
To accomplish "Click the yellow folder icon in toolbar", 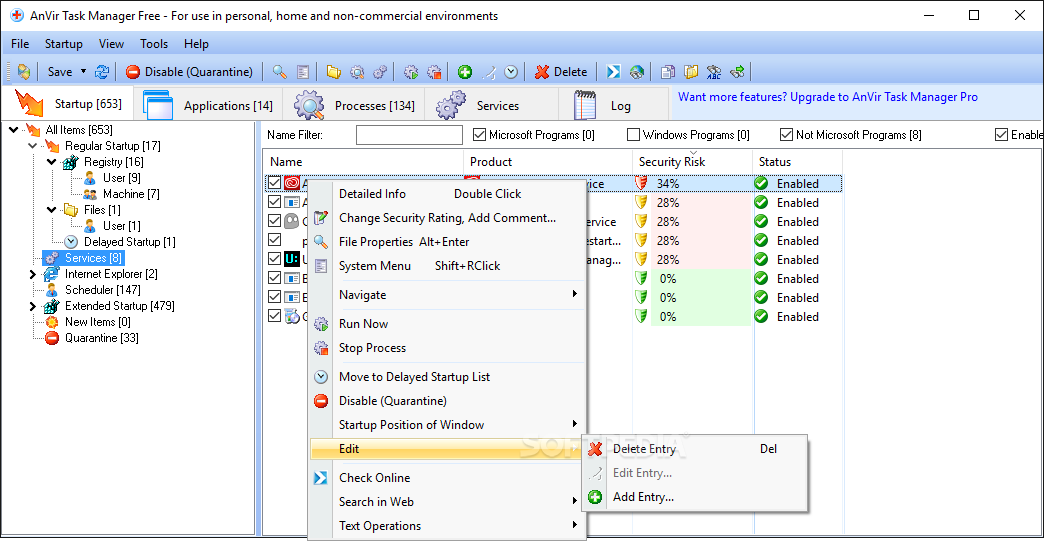I will click(334, 72).
